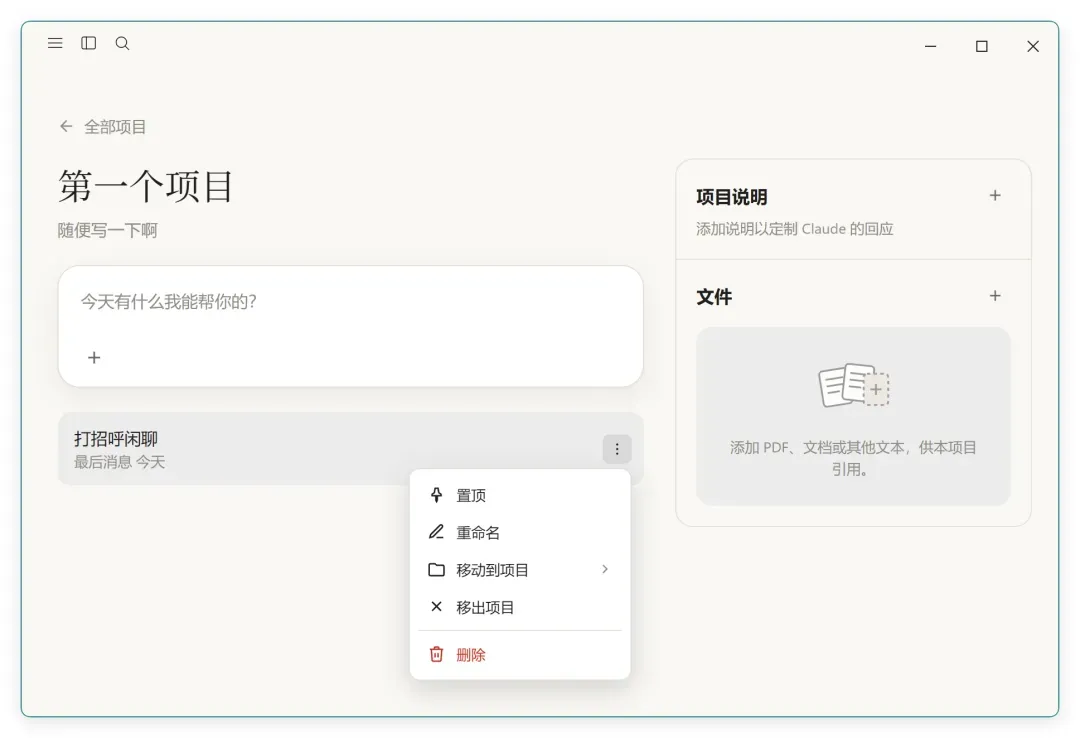Viewport: 1080px width, 738px height.
Task: Select 置顶 from the context menu
Action: (520, 495)
